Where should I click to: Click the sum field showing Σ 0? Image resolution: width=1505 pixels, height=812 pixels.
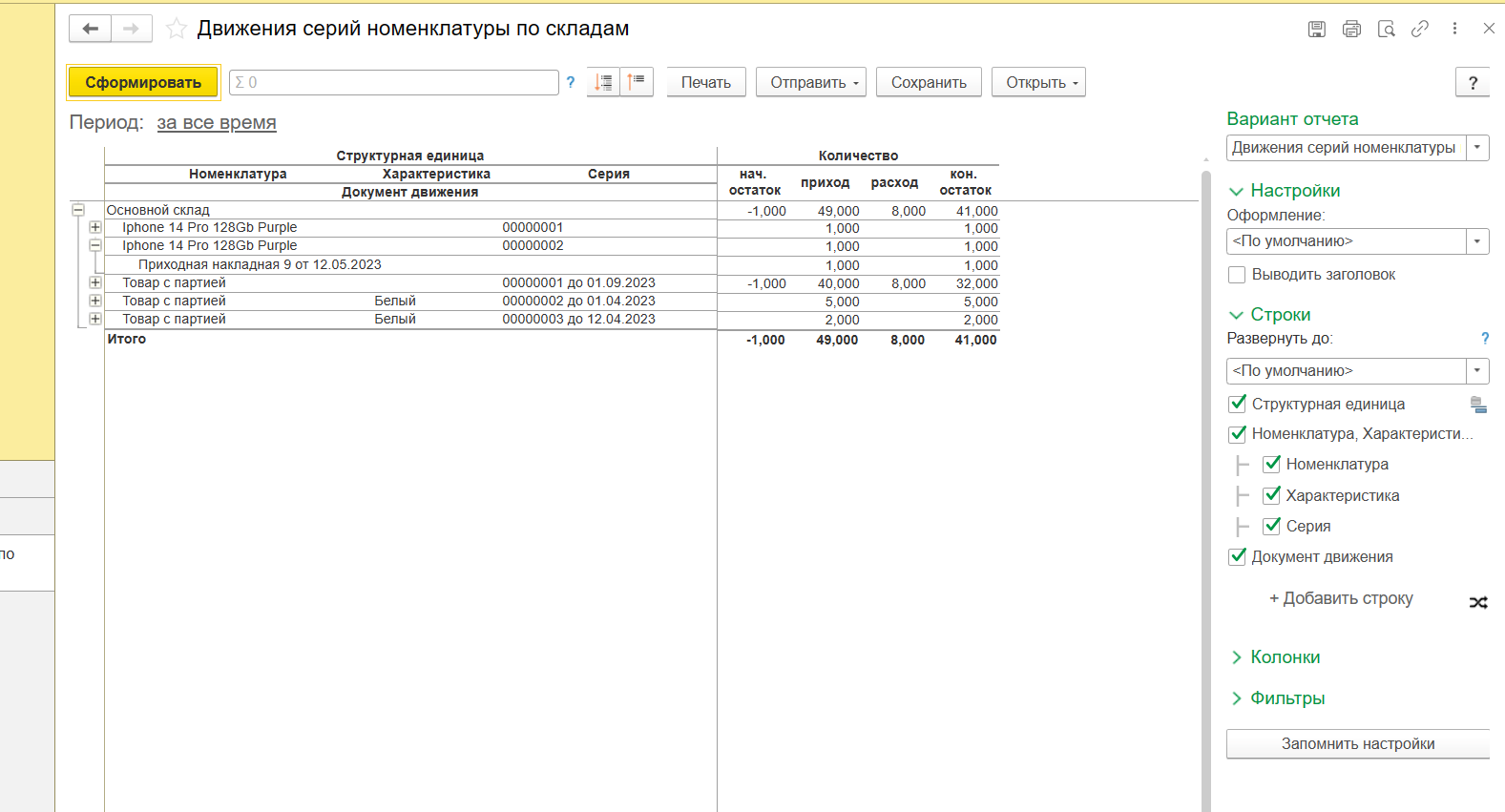pos(393,82)
